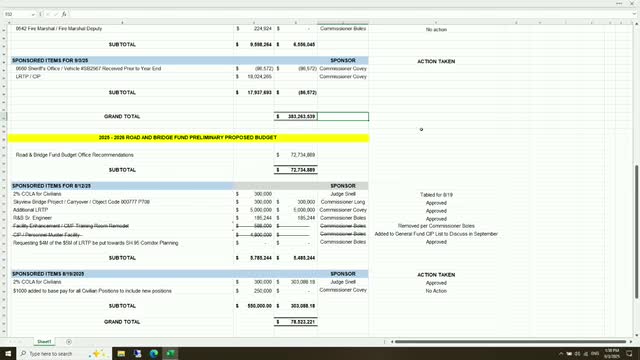Click the vertical scrollbar thumb
This screenshot has width=640, height=360.
pyautogui.click(x=636, y=231)
